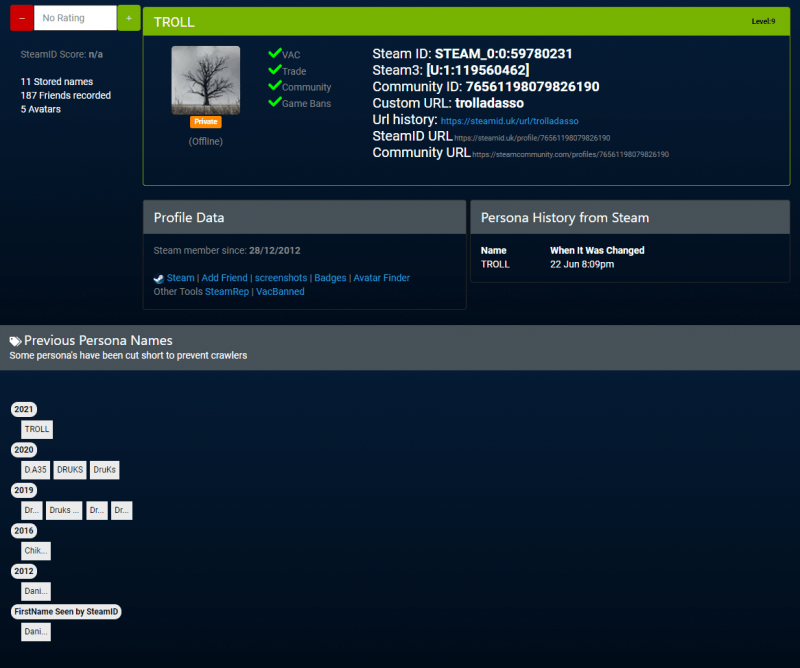
Task: Click the 'Druks ...' persona tag
Action: coord(64,510)
